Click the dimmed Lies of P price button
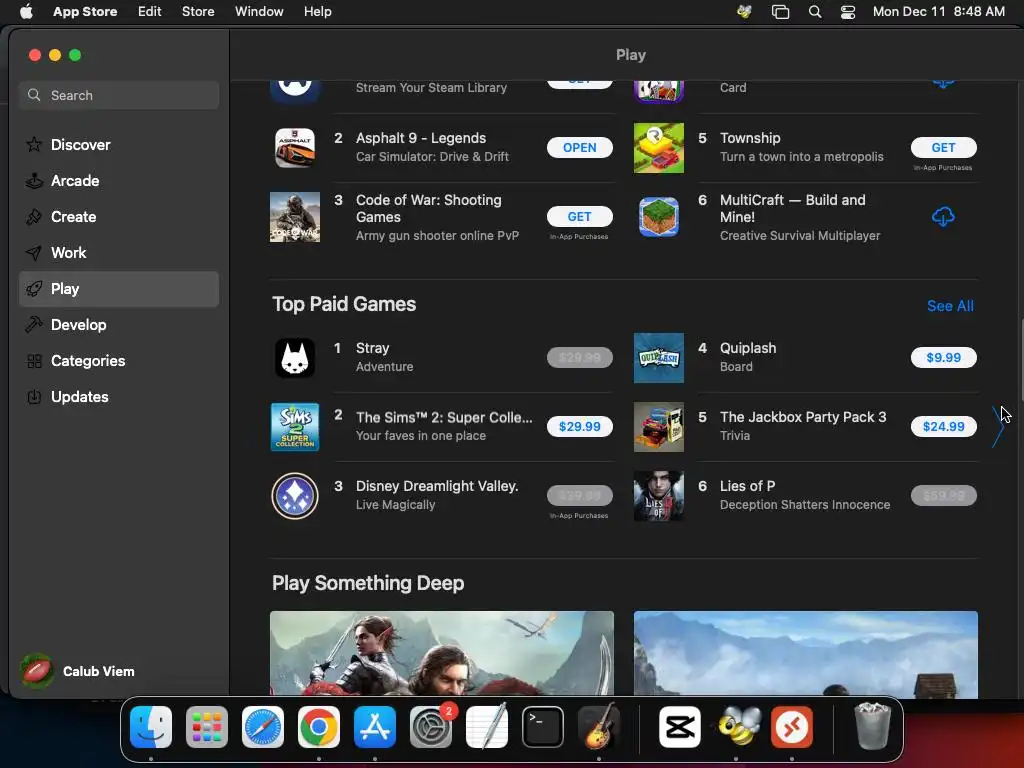The image size is (1024, 768). 943,495
